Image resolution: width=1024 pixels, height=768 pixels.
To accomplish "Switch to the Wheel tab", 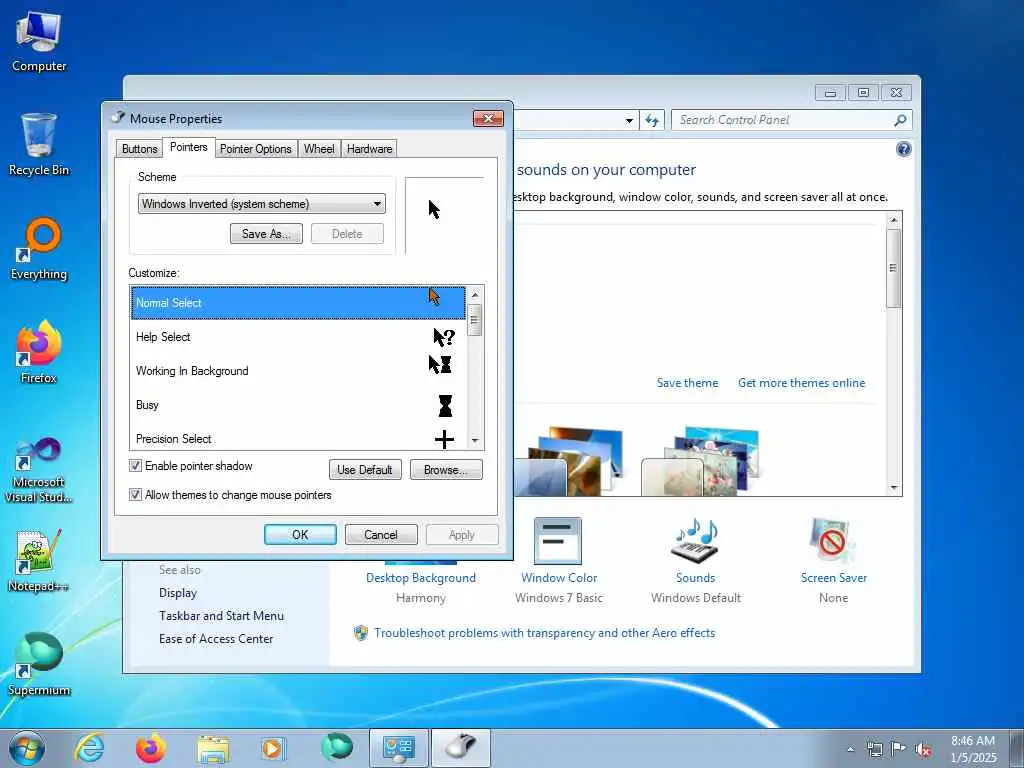I will [319, 149].
